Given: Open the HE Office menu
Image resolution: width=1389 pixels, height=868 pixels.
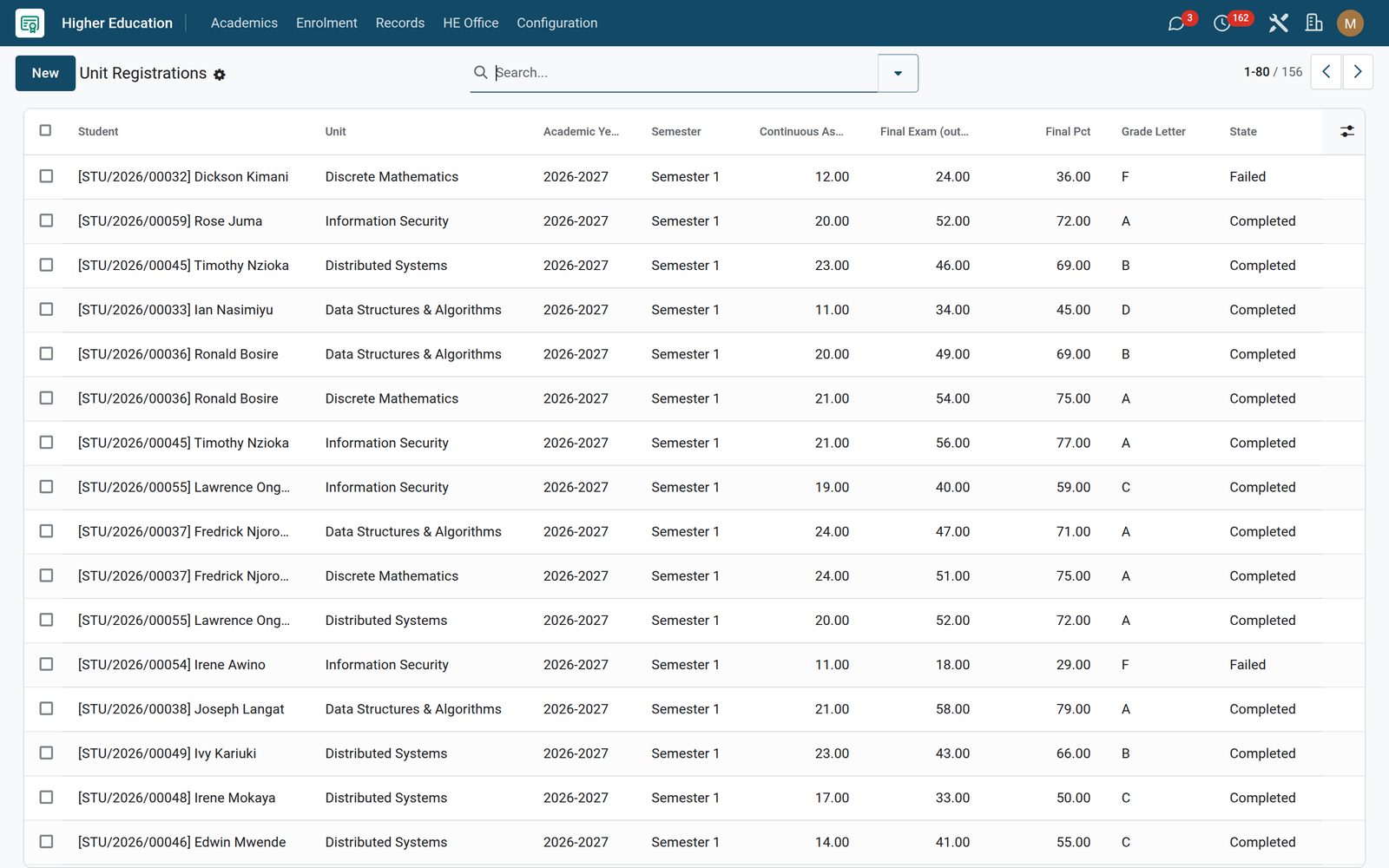Looking at the screenshot, I should point(471,23).
